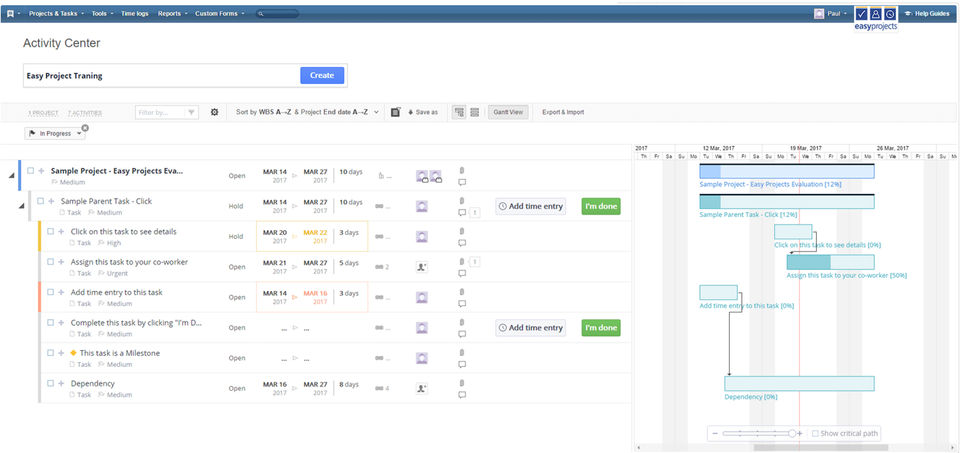This screenshot has height=453, width=960.
Task: Click the attachment paperclip on the Sample Project row
Action: point(462,171)
